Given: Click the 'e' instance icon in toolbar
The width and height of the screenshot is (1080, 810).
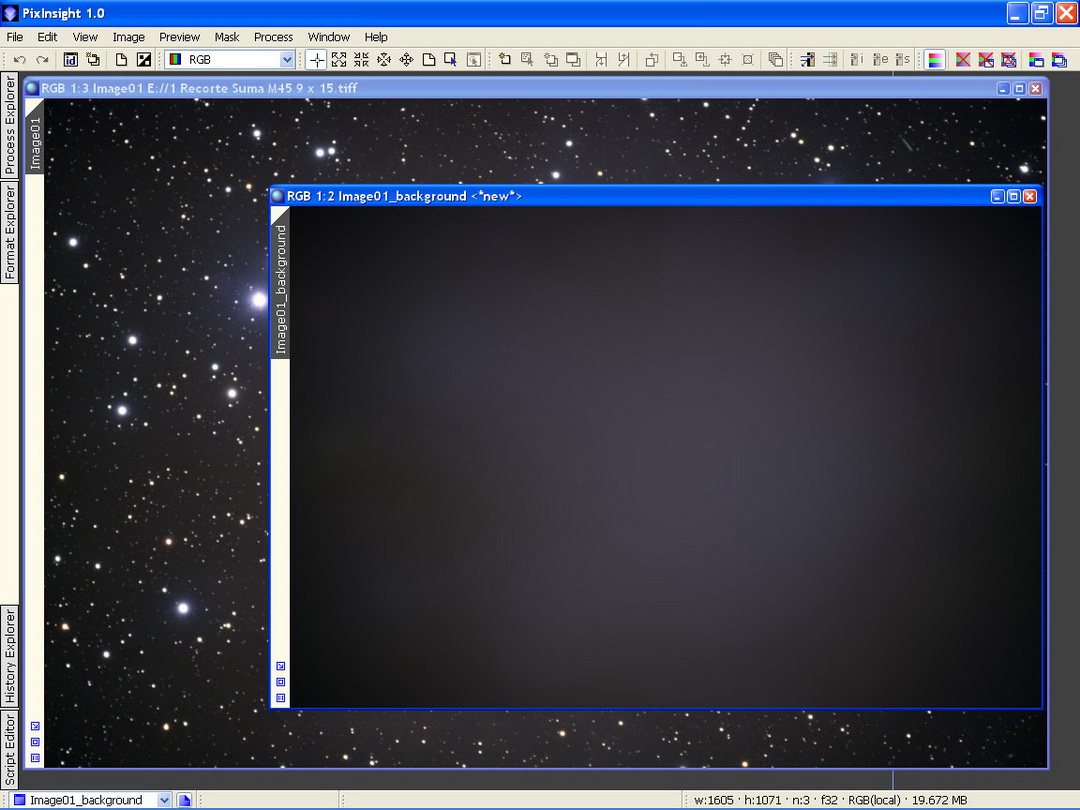Looking at the screenshot, I should coord(880,60).
